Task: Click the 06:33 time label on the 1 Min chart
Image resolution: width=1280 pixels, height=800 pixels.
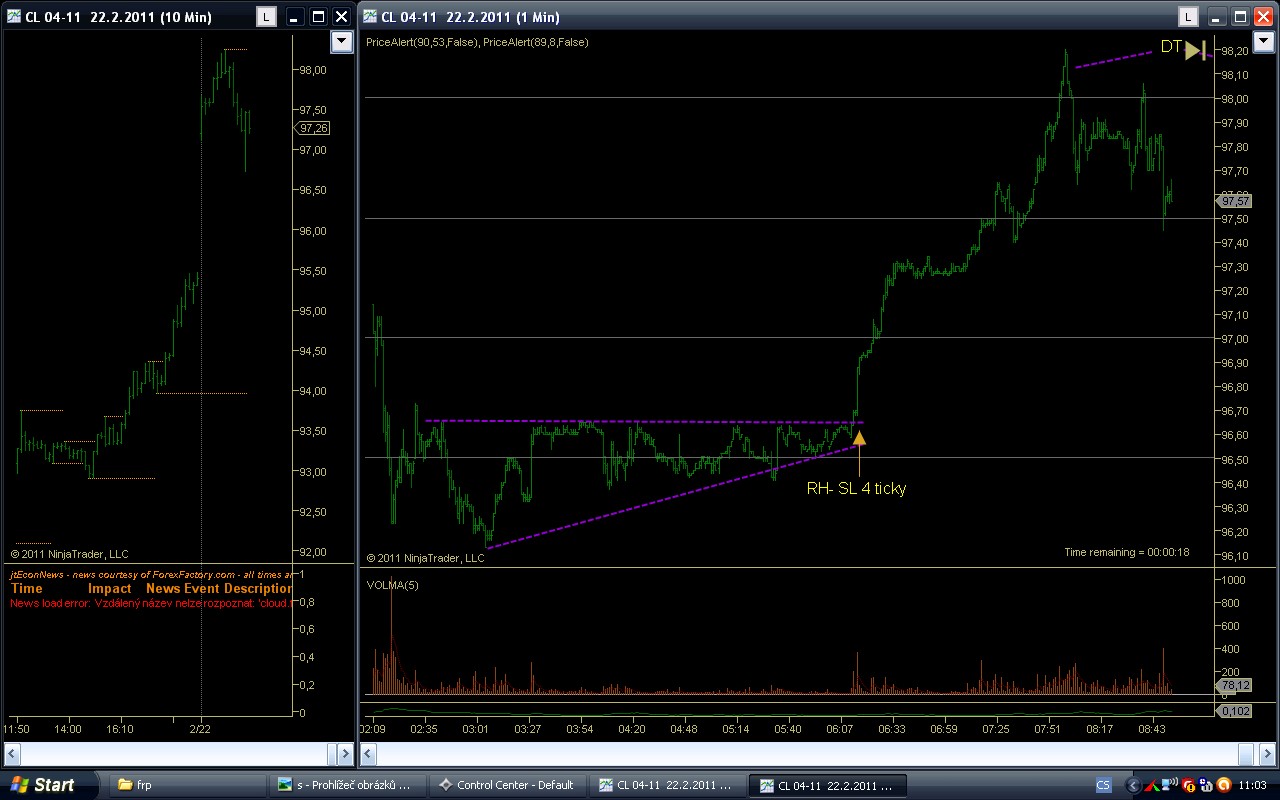Action: pyautogui.click(x=892, y=729)
